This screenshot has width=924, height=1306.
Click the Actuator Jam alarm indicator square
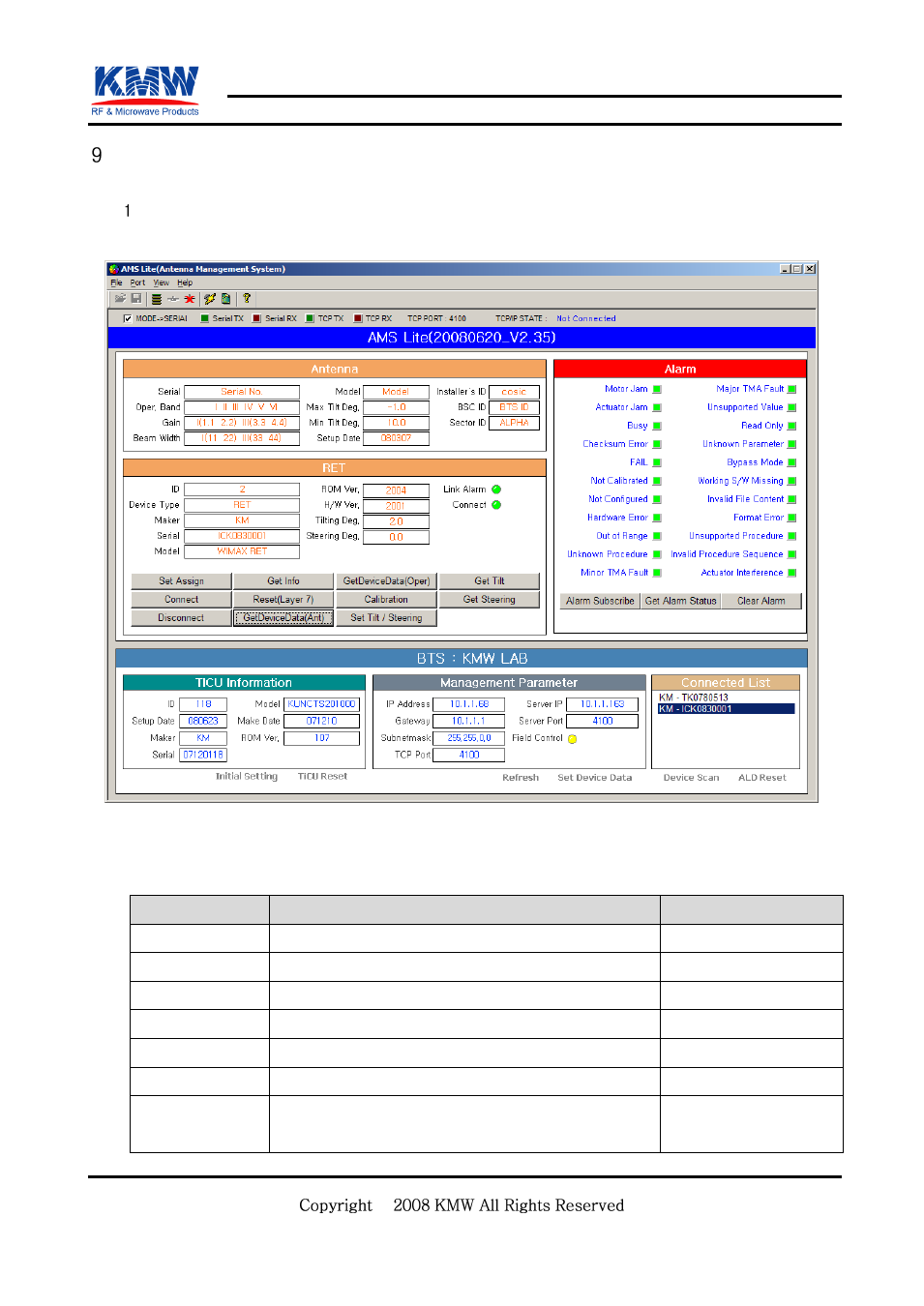(x=657, y=408)
